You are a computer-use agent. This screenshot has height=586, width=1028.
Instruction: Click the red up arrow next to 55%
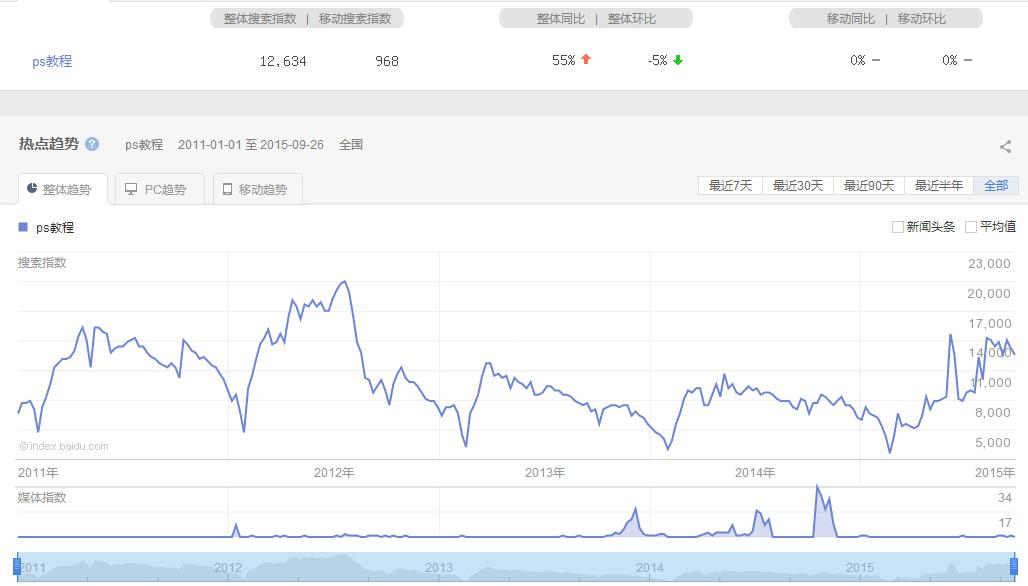[586, 59]
